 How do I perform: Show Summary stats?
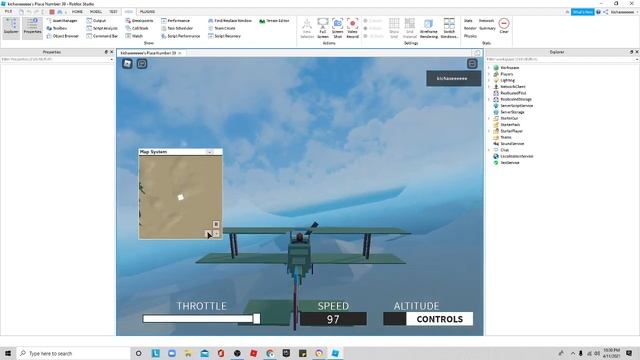pyautogui.click(x=487, y=28)
